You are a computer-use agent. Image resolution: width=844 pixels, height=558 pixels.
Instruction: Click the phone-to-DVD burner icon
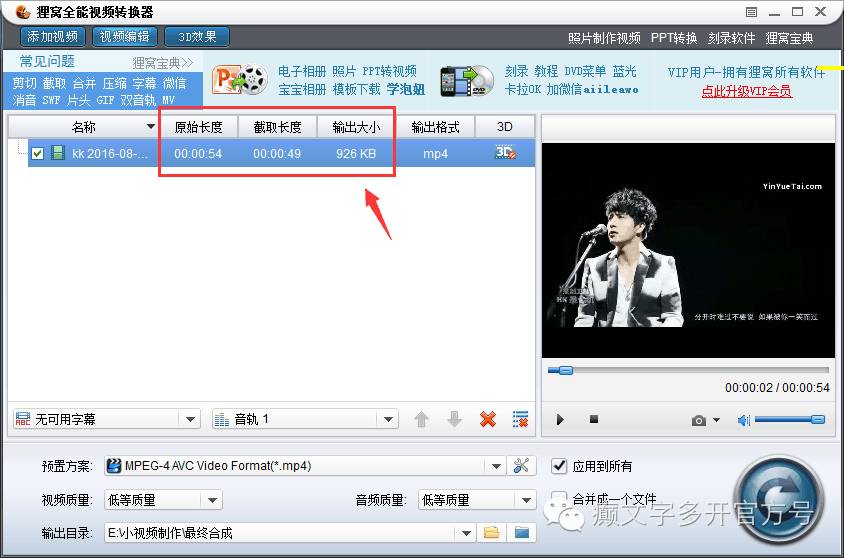coord(467,81)
